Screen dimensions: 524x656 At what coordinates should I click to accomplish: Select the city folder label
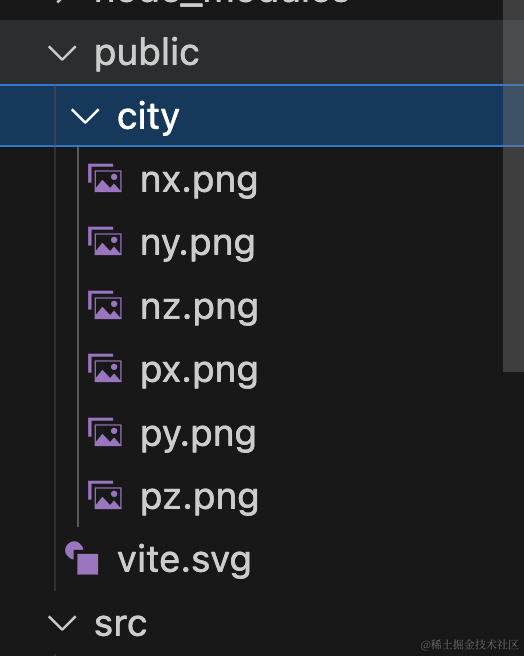point(148,117)
